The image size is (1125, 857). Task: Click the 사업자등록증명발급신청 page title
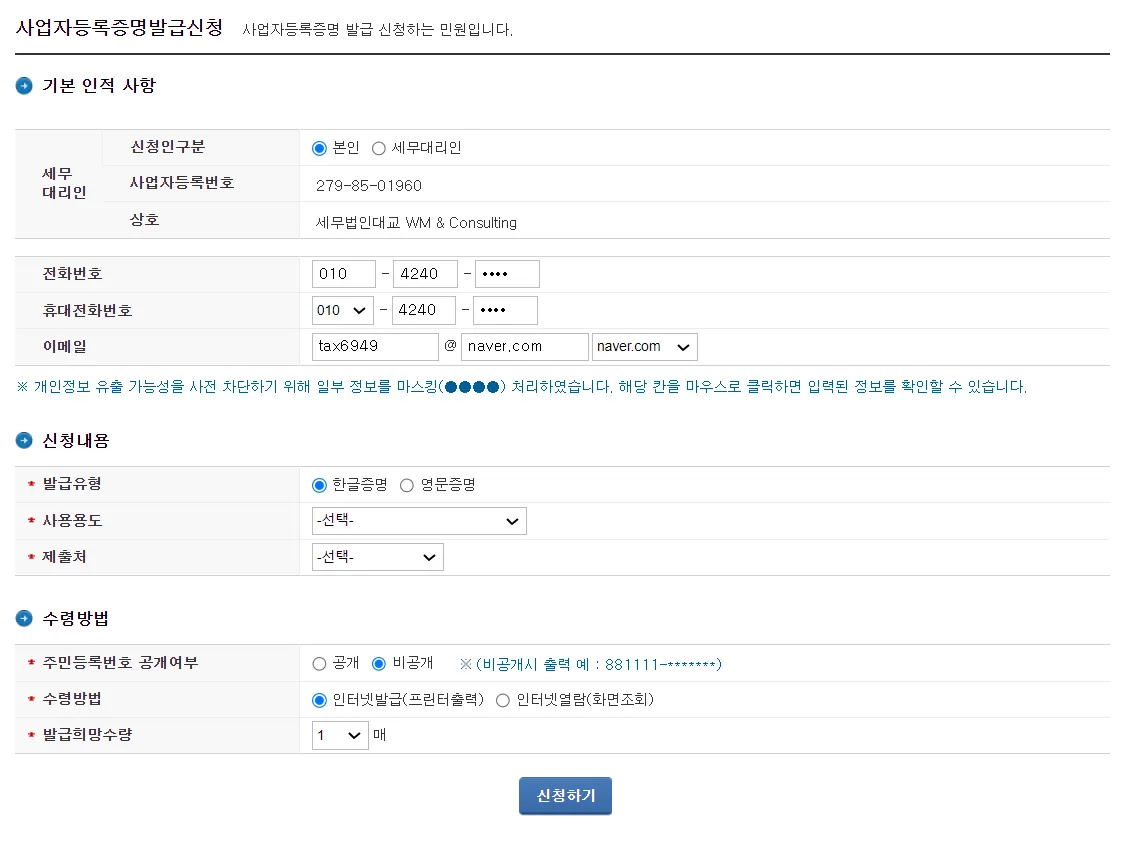click(119, 27)
